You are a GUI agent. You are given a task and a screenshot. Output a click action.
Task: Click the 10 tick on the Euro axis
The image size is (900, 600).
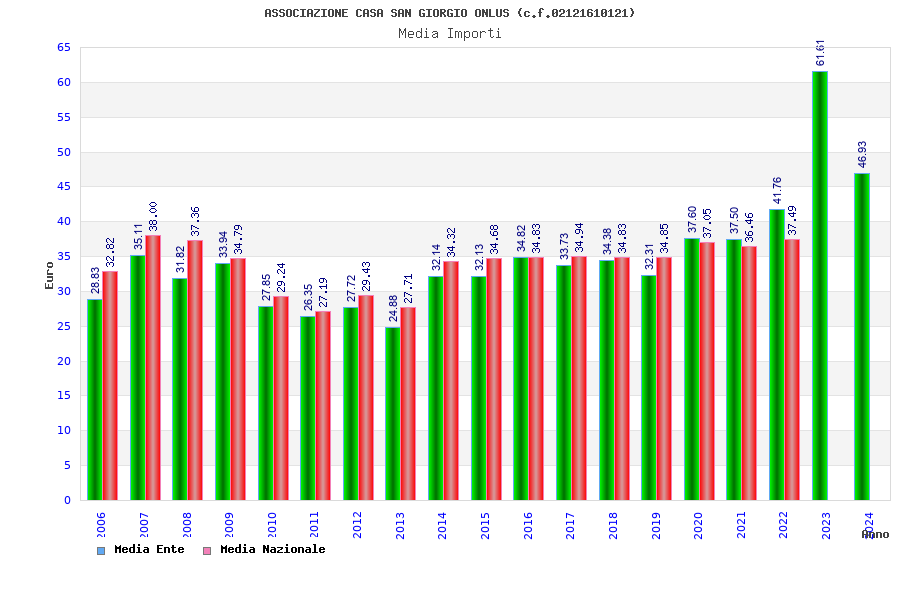click(64, 431)
